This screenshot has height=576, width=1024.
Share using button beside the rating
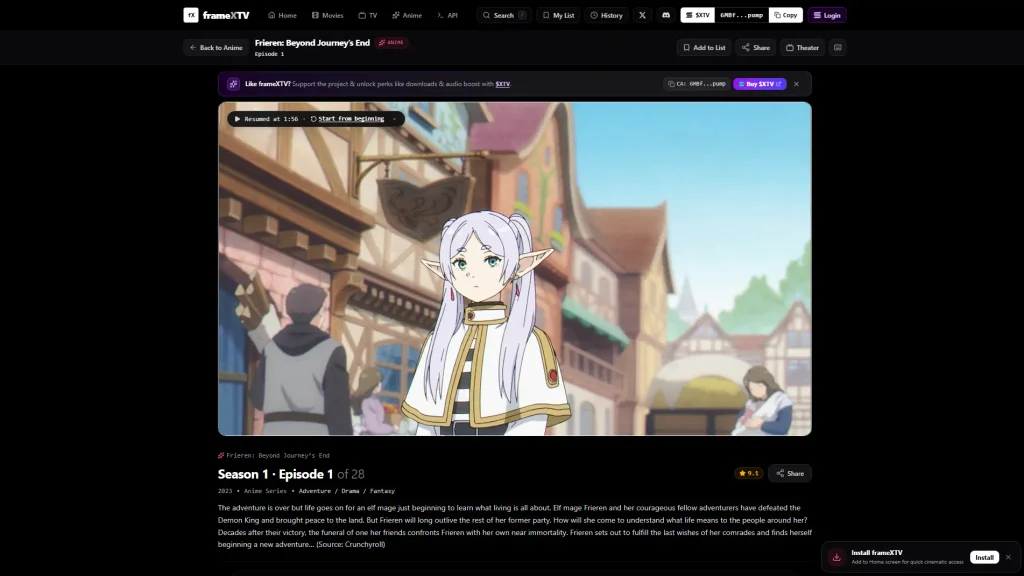point(790,473)
